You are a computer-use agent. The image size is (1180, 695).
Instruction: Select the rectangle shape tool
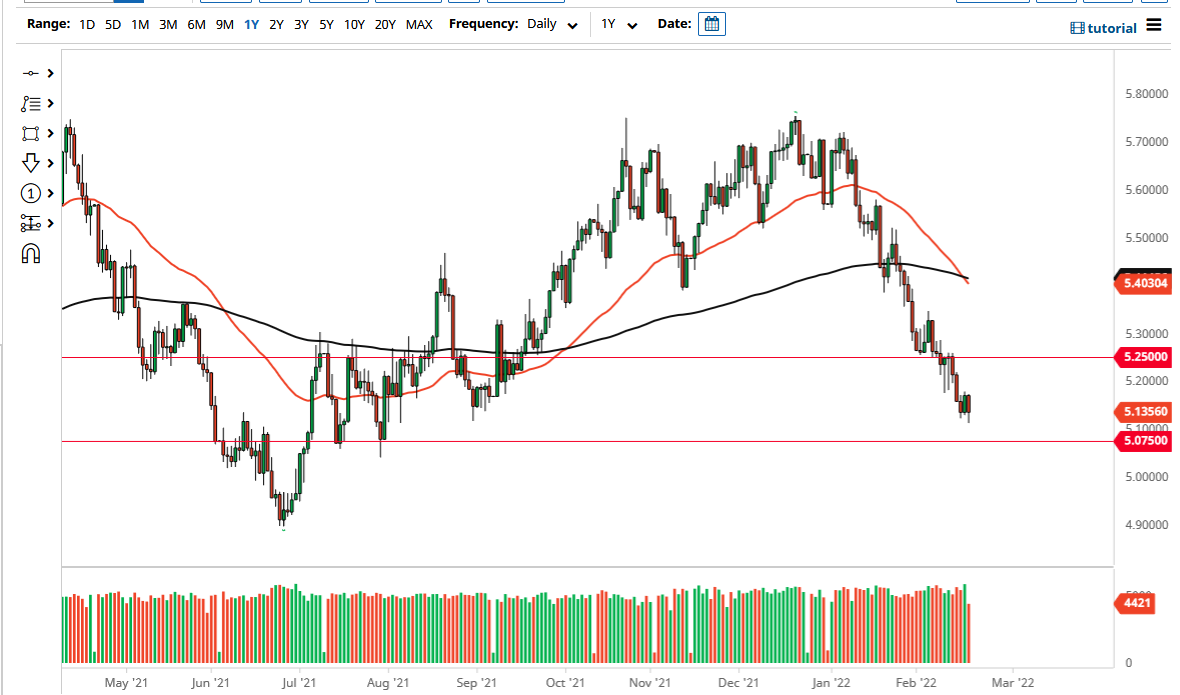(30, 133)
